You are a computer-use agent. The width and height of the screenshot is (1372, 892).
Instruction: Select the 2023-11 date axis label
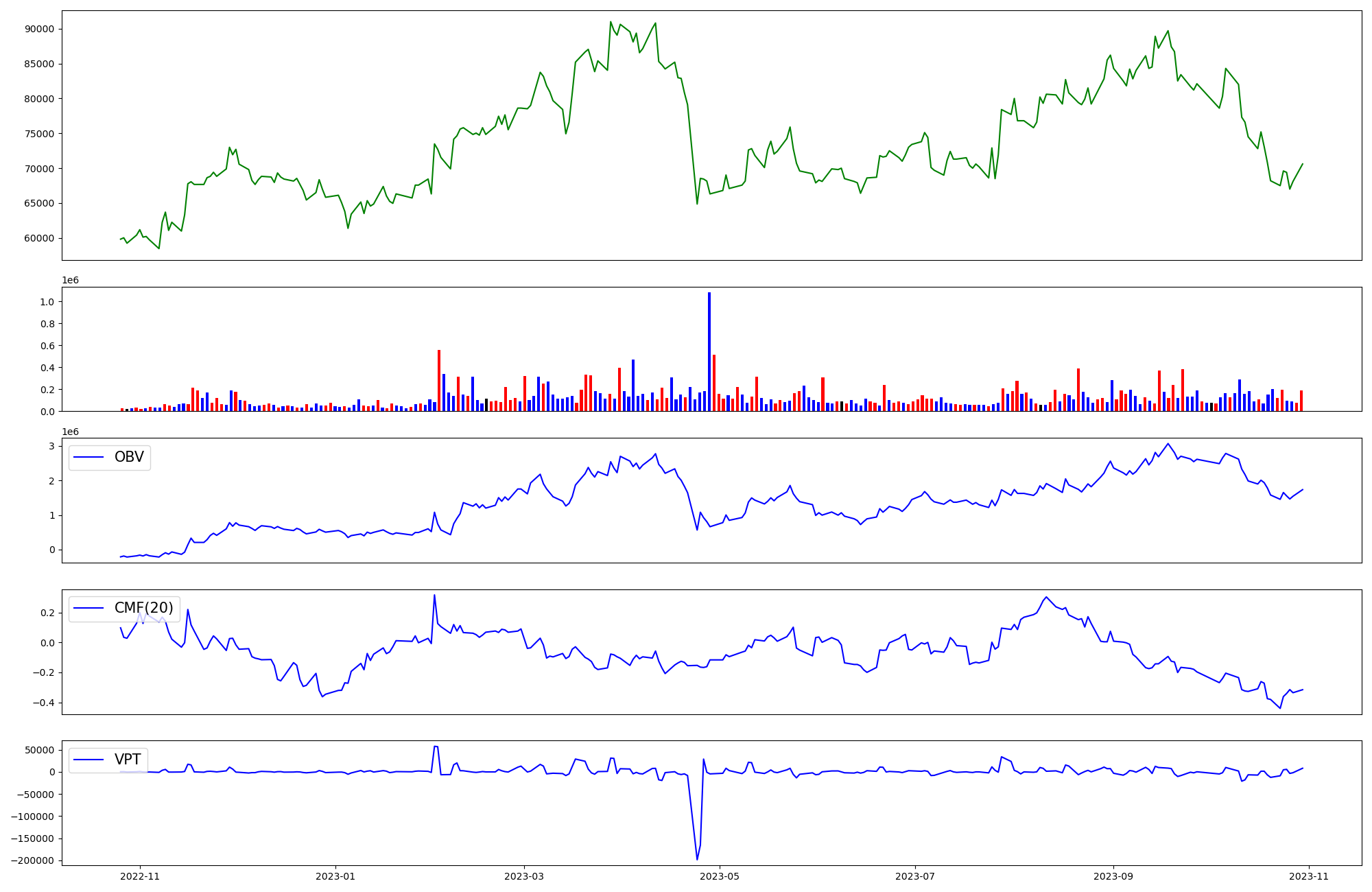1309,876
